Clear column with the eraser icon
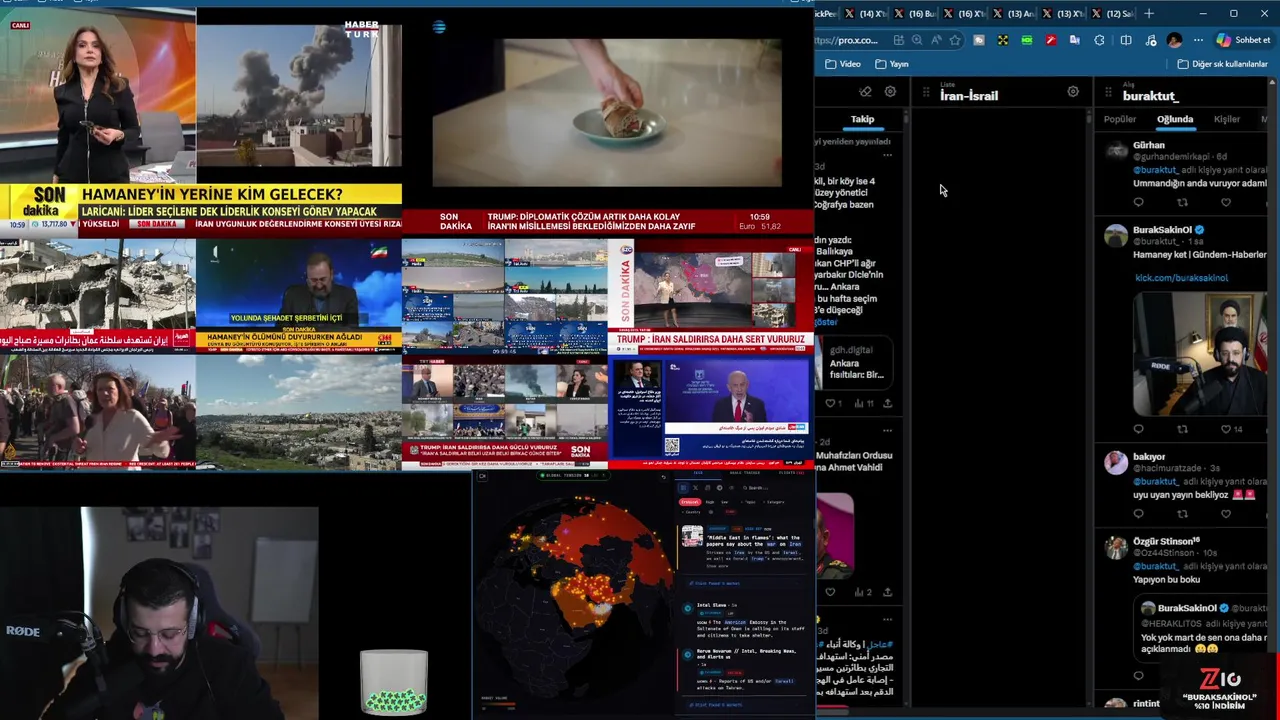Screen dimensions: 1280x720 (865, 92)
